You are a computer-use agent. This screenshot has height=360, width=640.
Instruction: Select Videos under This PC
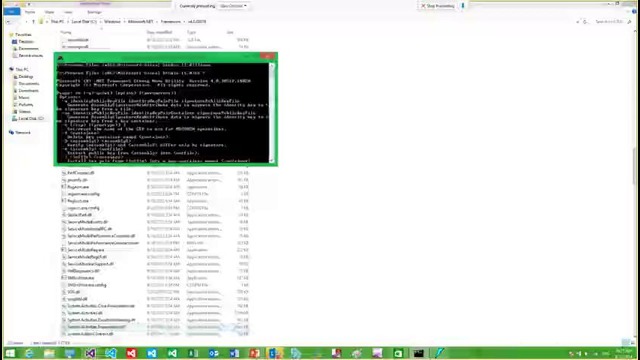(x=24, y=111)
